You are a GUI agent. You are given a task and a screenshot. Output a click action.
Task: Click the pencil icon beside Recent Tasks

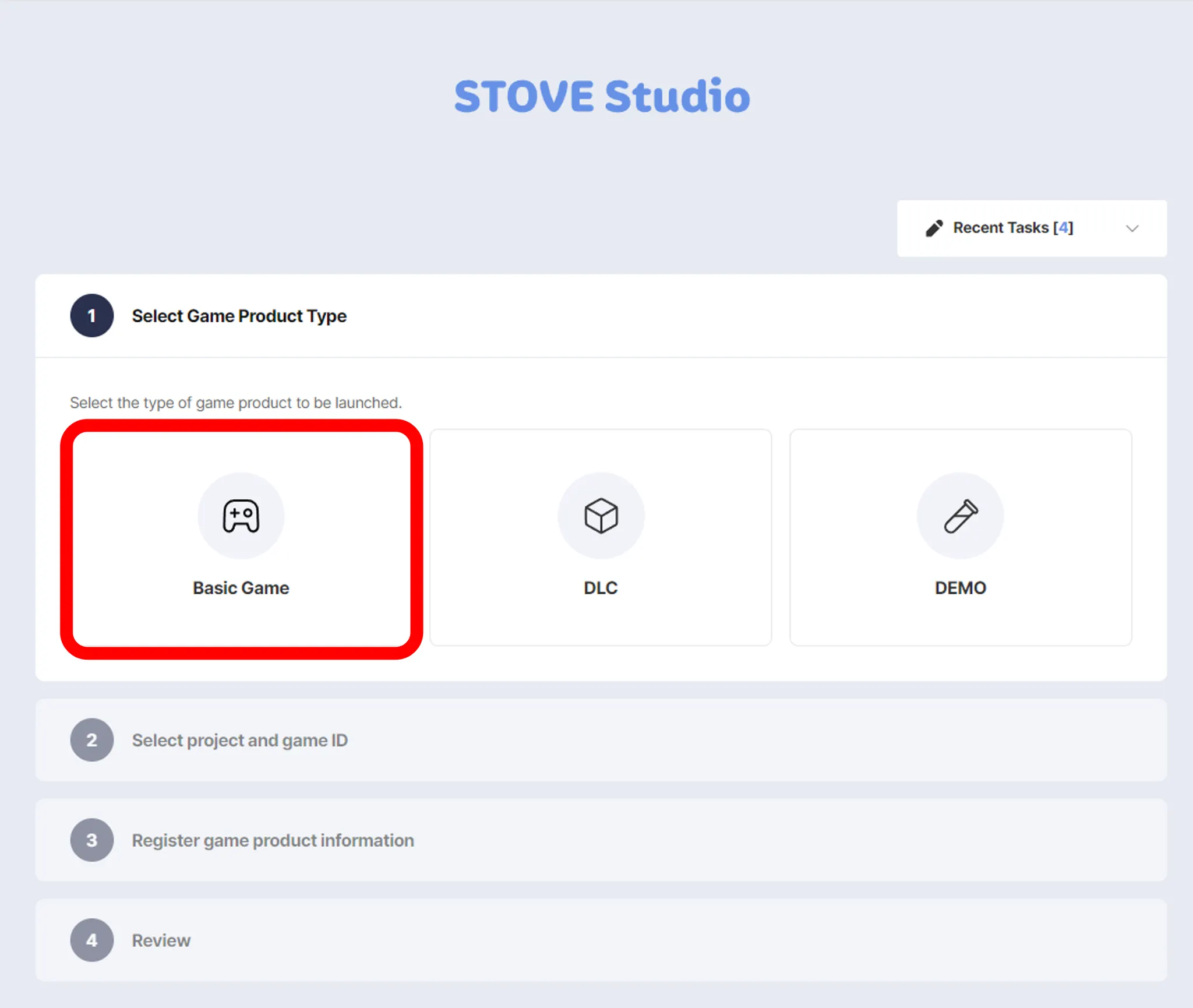pos(934,228)
